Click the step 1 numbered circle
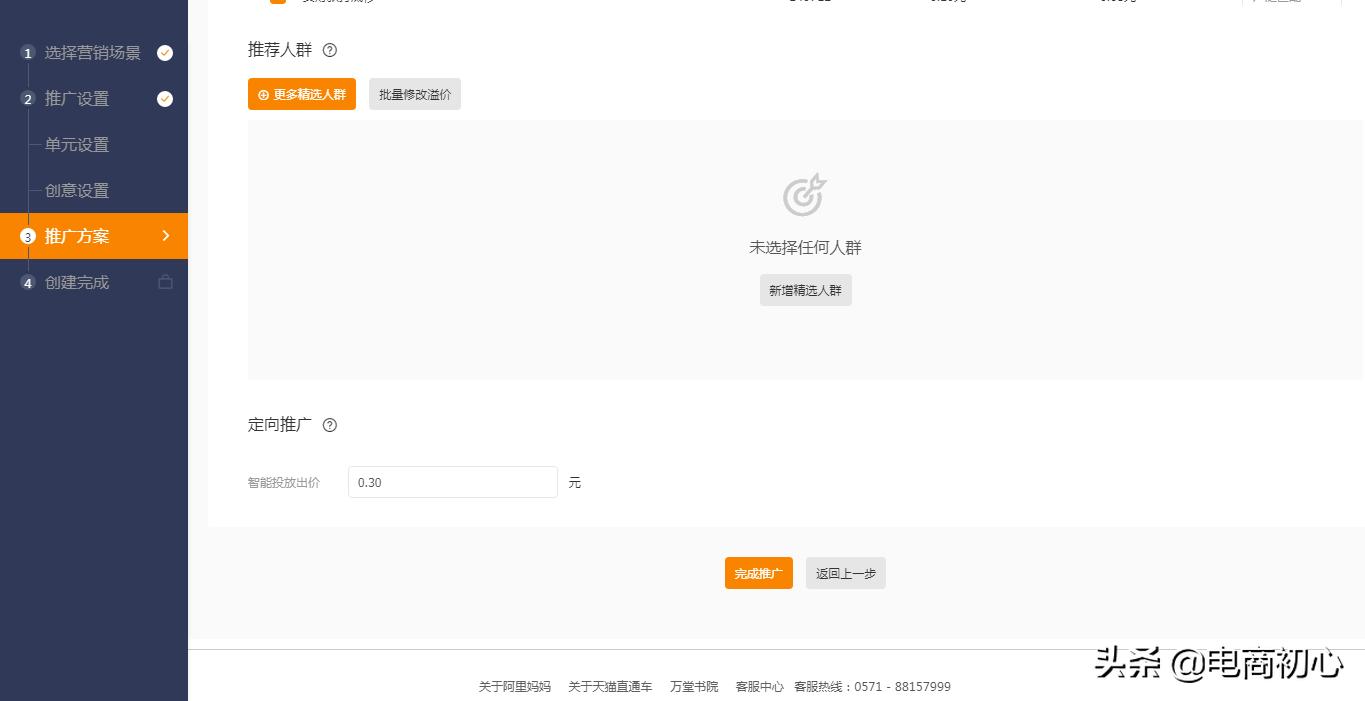 point(28,52)
